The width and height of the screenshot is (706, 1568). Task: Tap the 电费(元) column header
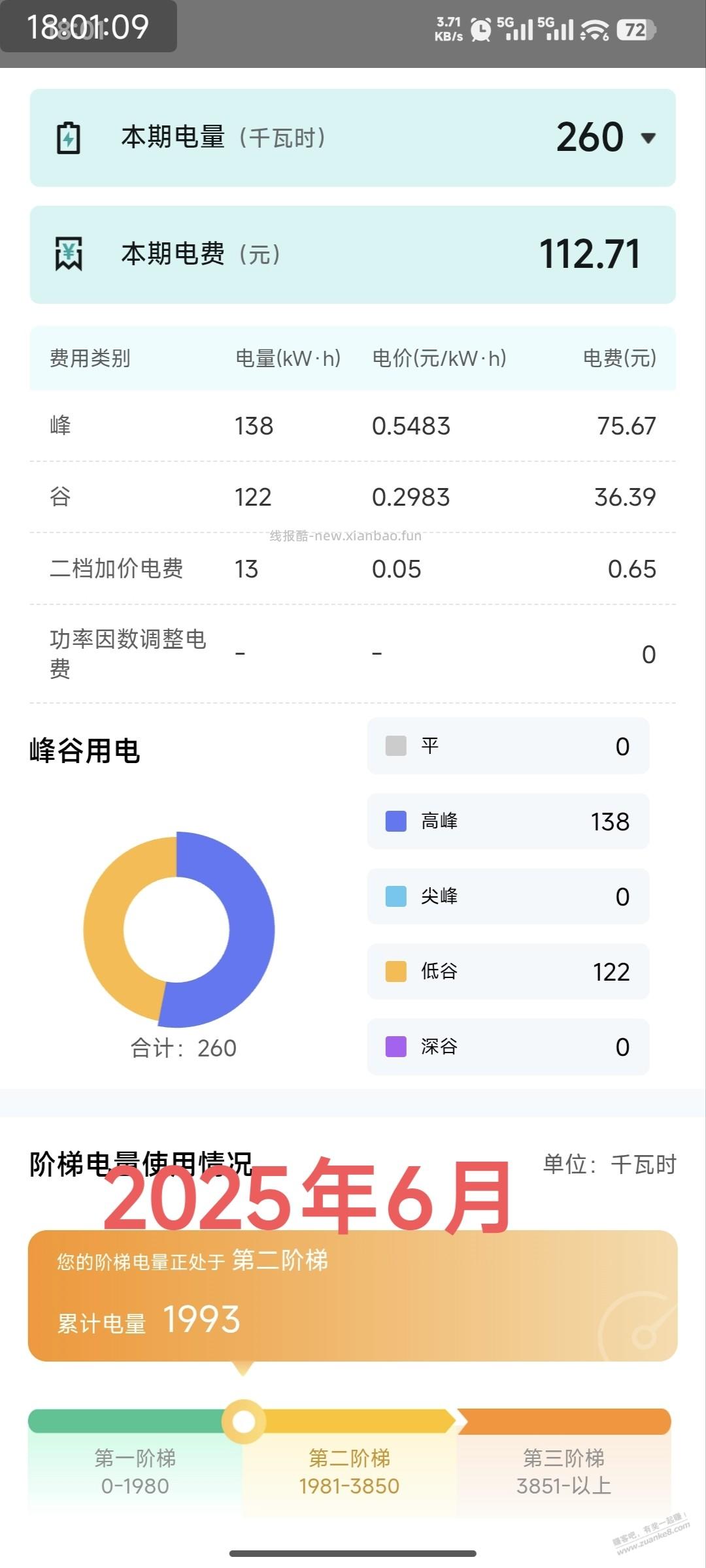tap(620, 358)
